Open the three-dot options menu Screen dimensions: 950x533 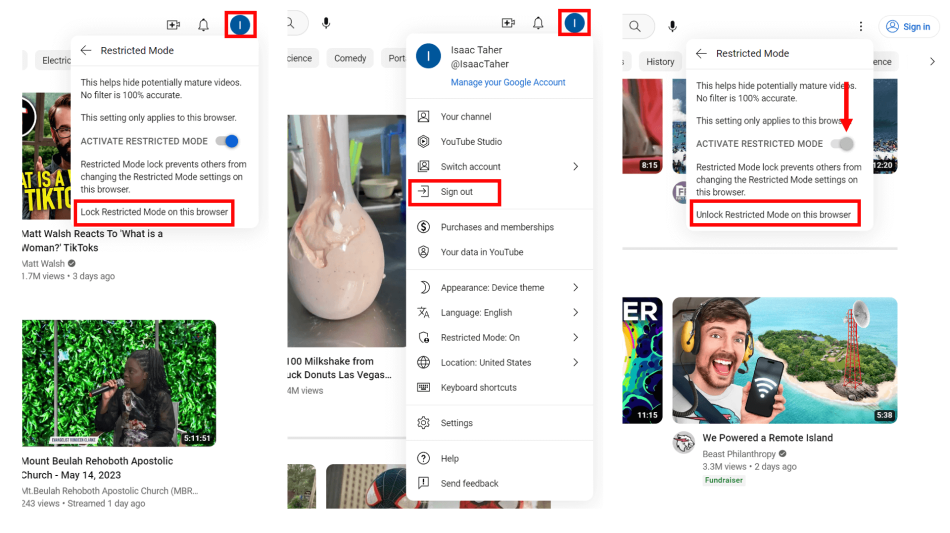[861, 27]
